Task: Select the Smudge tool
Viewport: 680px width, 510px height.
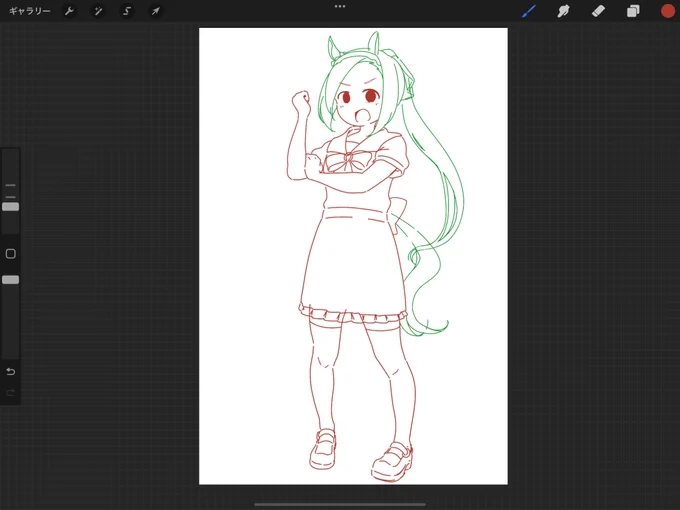Action: point(563,11)
